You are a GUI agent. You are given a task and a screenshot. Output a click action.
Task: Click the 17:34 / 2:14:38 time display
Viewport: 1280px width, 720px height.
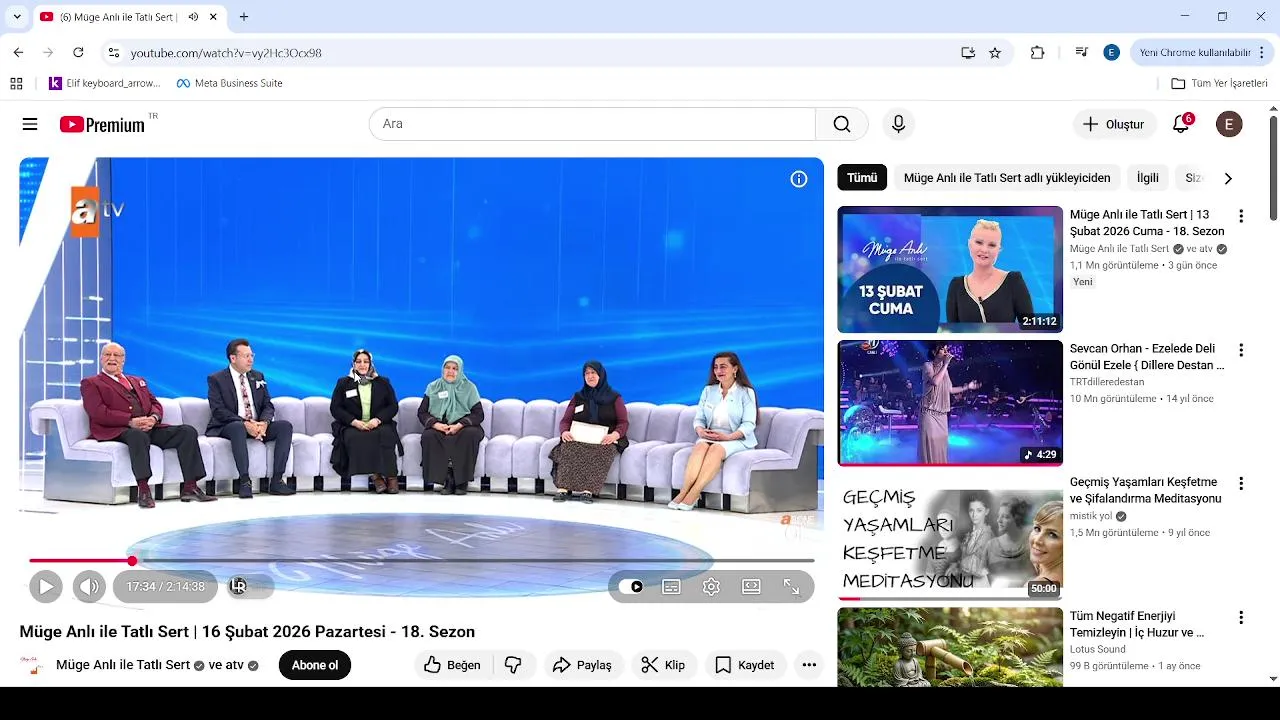pyautogui.click(x=165, y=587)
